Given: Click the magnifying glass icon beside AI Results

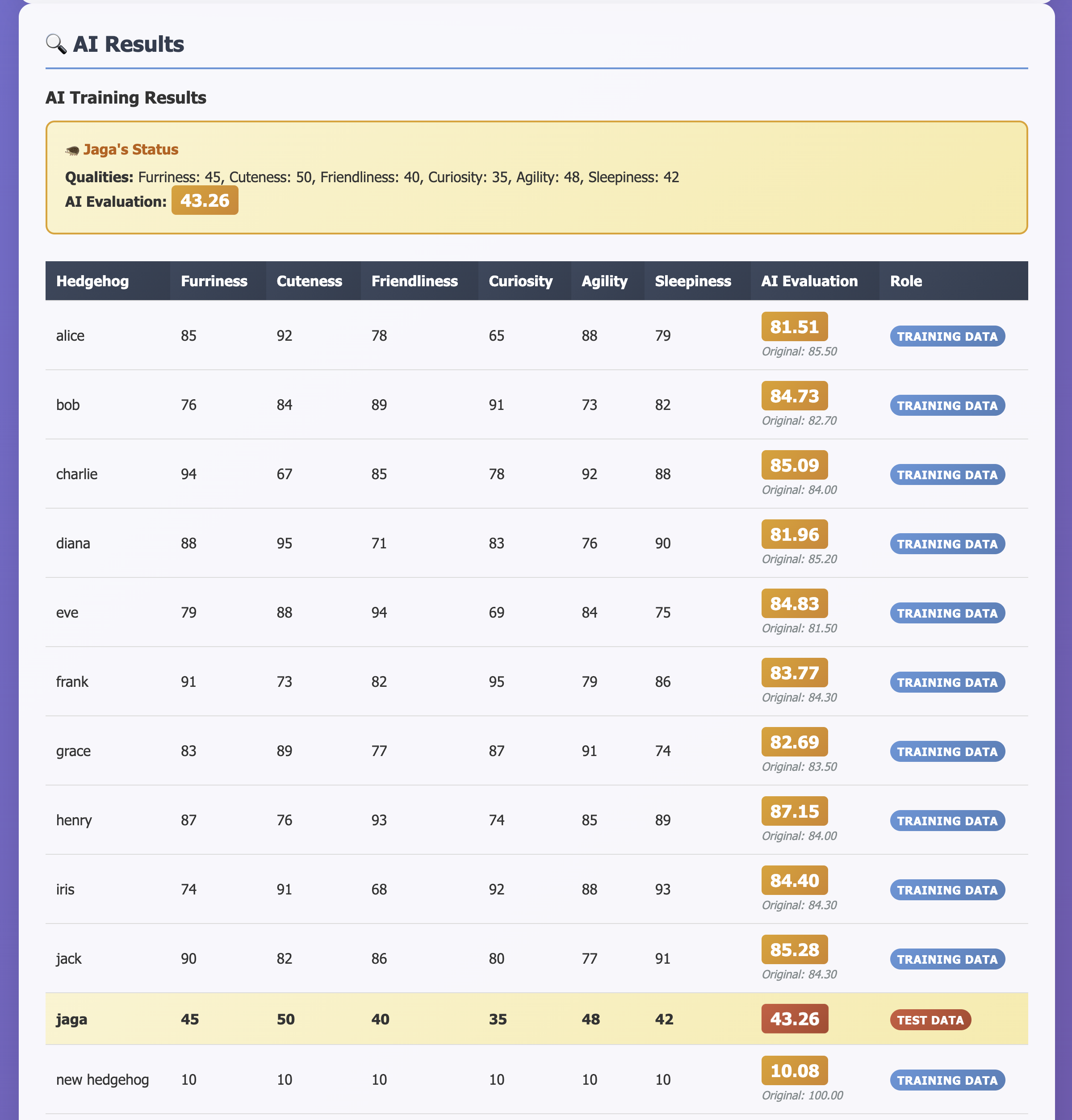Looking at the screenshot, I should click(x=55, y=44).
